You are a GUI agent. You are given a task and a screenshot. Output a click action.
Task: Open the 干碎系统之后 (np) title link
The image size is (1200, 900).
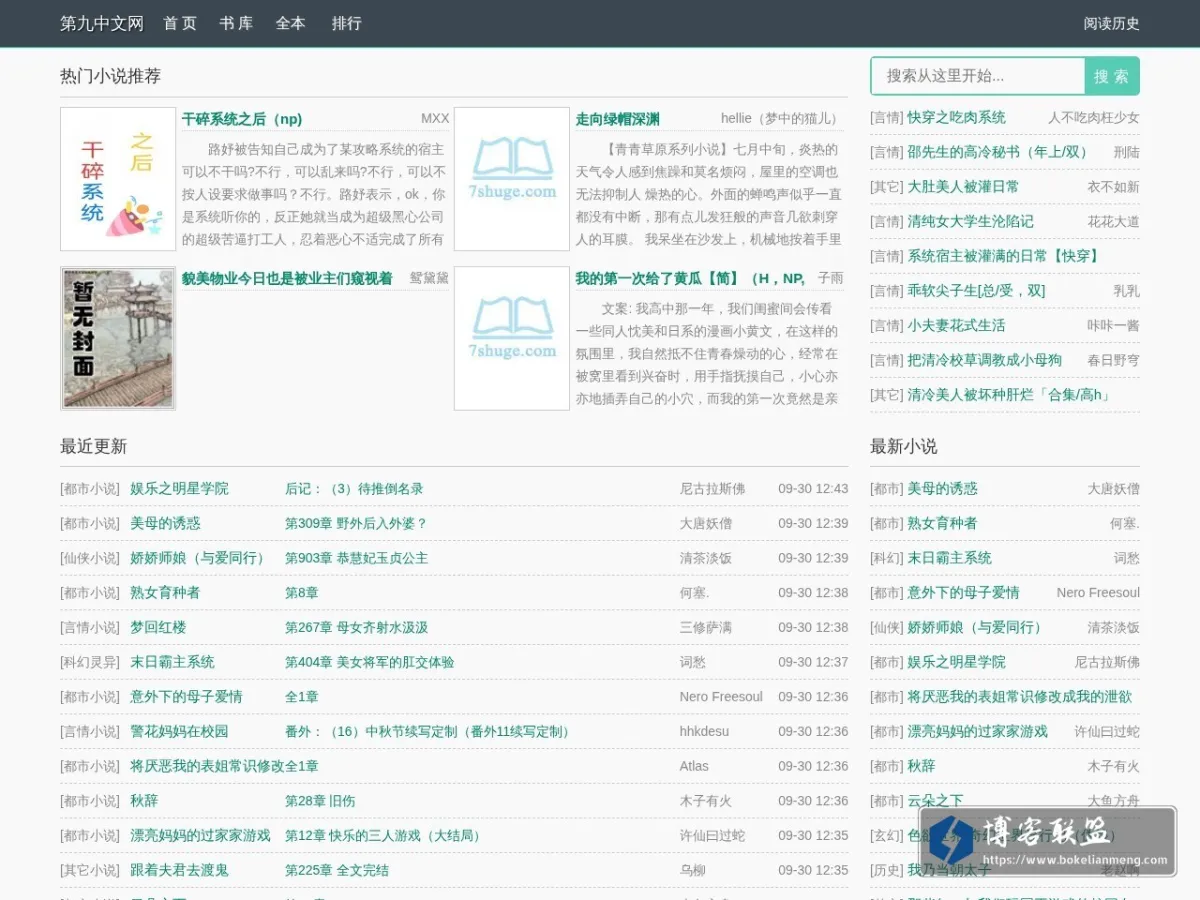tap(242, 119)
